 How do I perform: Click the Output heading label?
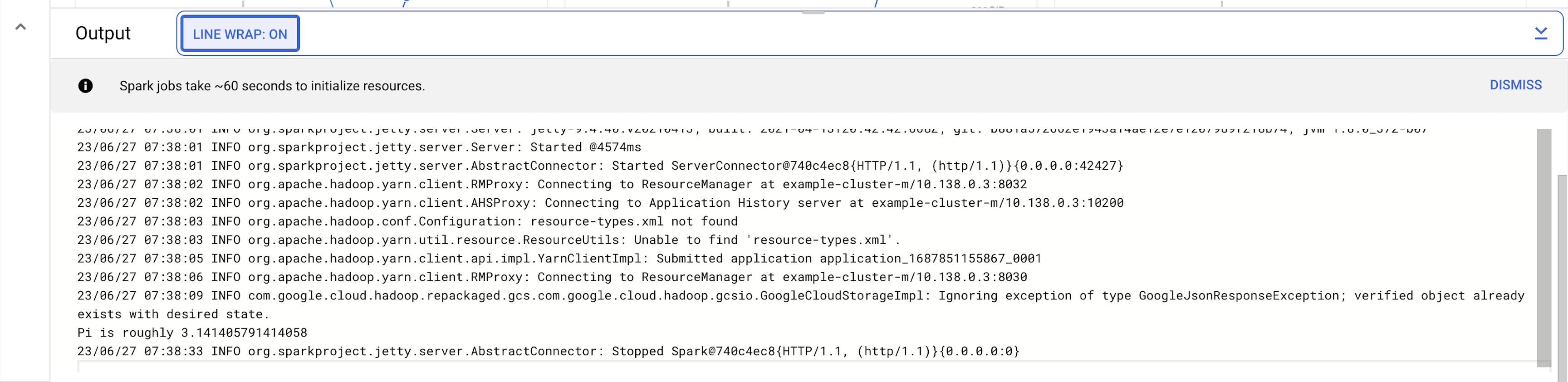pyautogui.click(x=103, y=34)
